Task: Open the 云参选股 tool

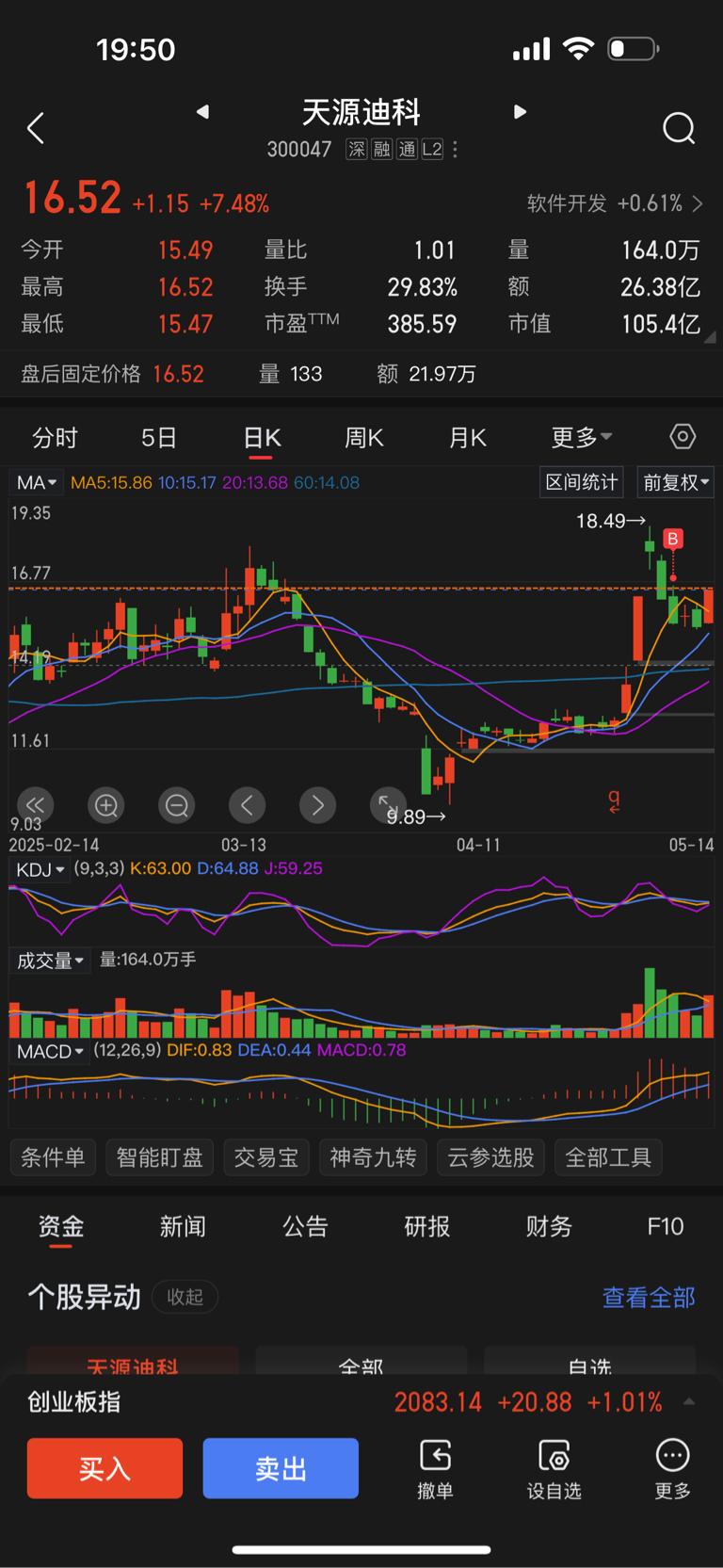Action: (x=490, y=1157)
